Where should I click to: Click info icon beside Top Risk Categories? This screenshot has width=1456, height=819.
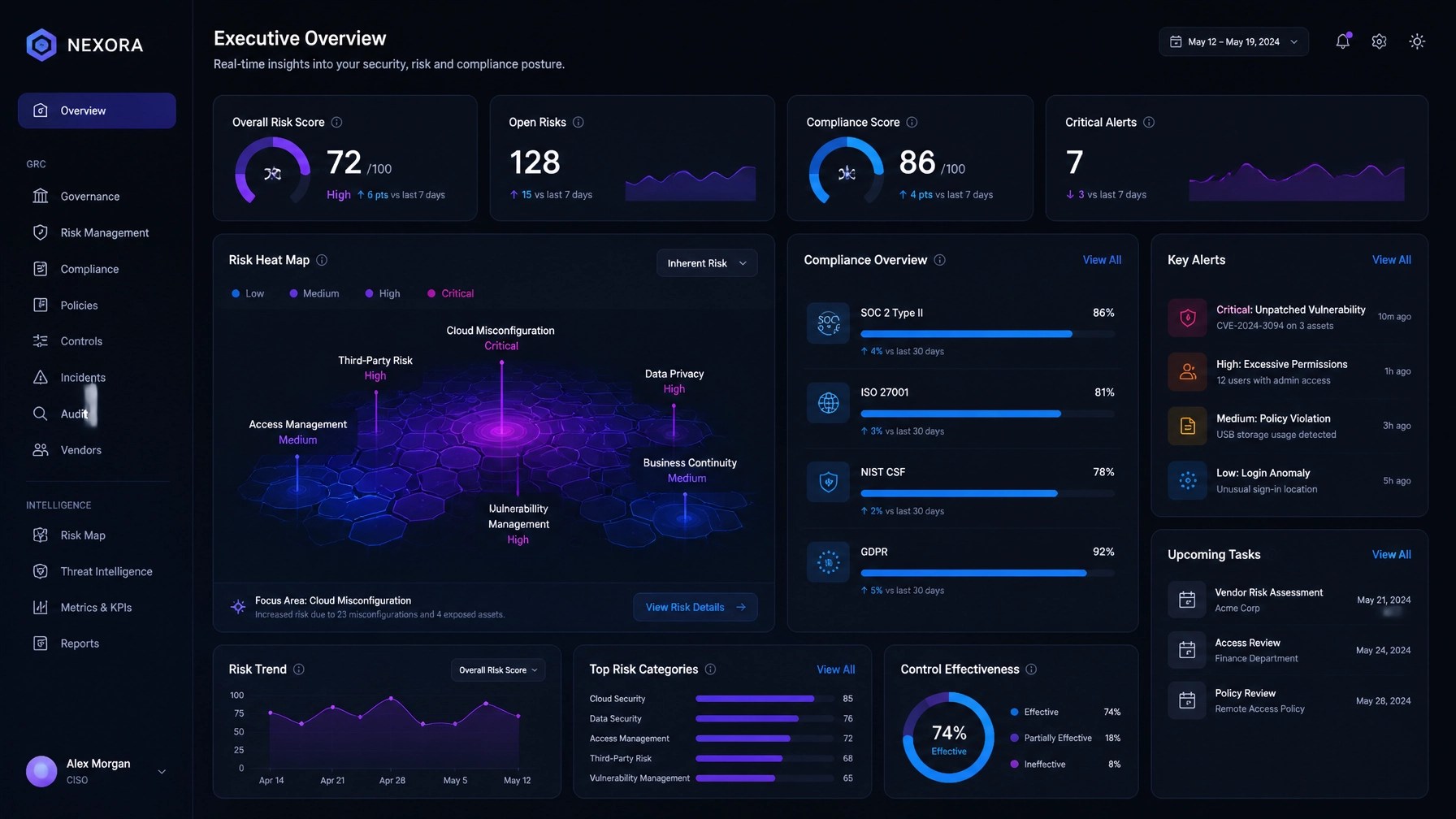710,669
